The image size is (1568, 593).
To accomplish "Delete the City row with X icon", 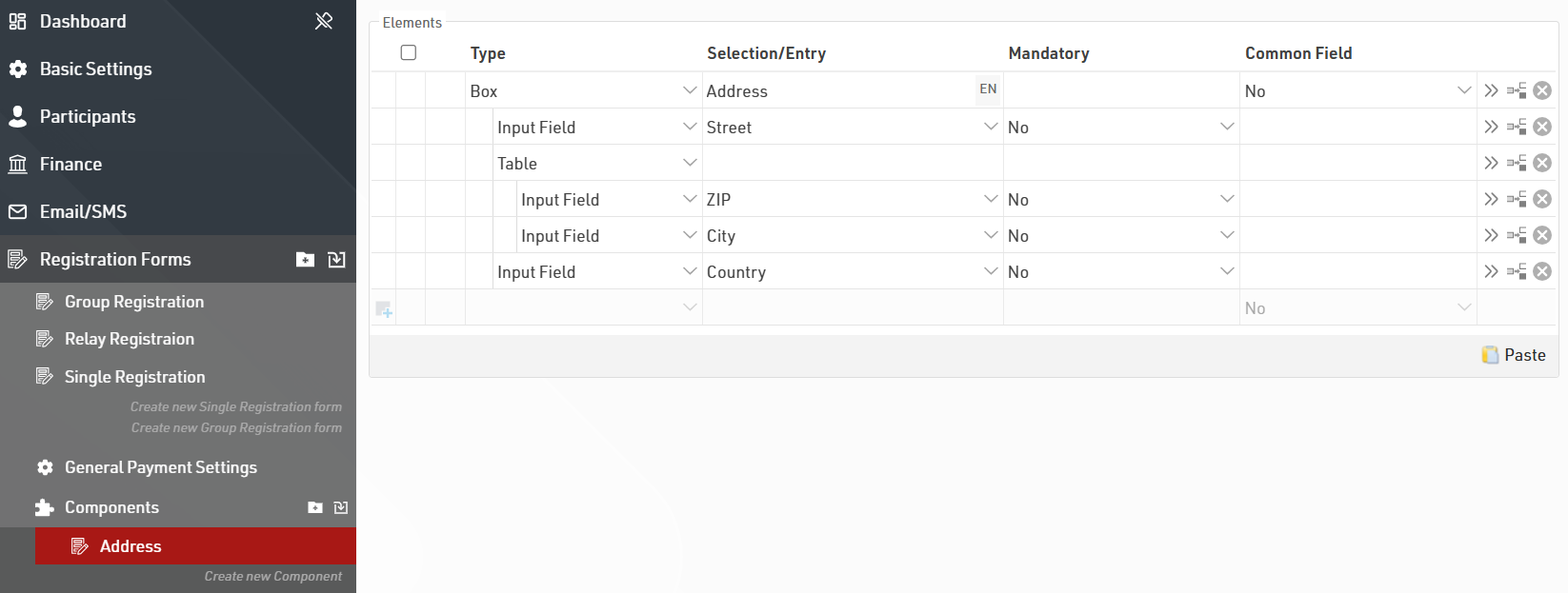I will (1542, 235).
